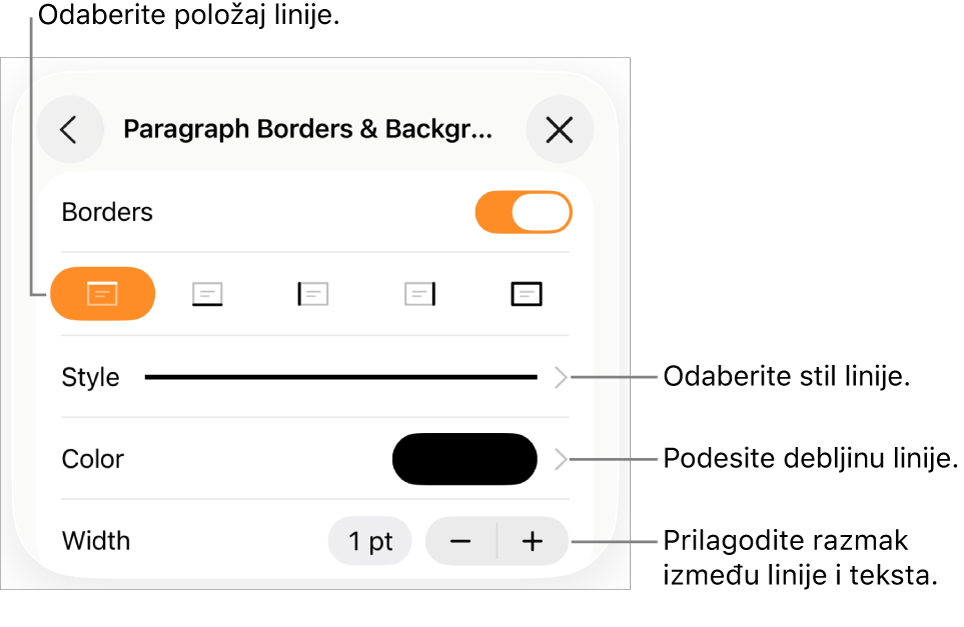Open the Color row label

[93, 459]
